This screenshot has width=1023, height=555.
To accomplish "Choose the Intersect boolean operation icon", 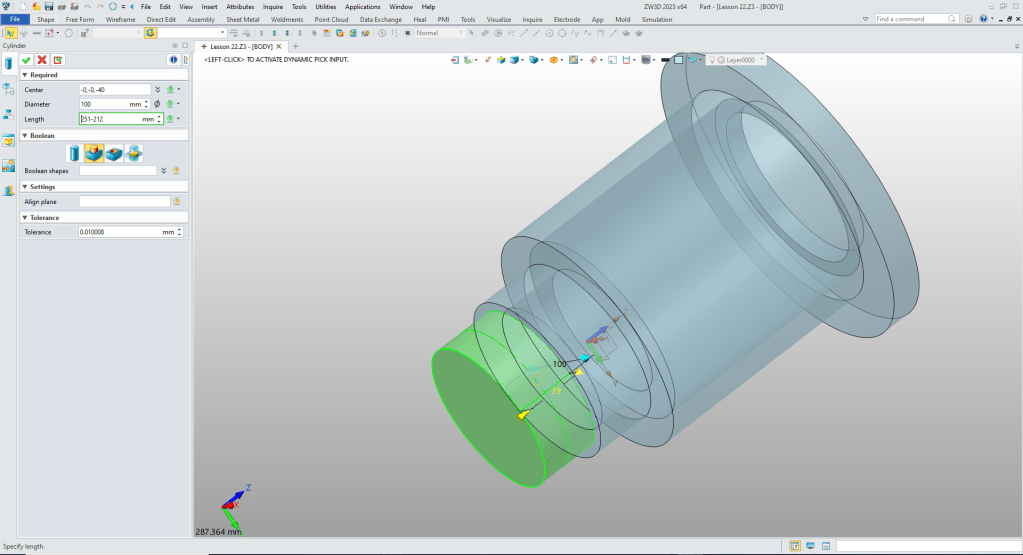I will pos(133,153).
